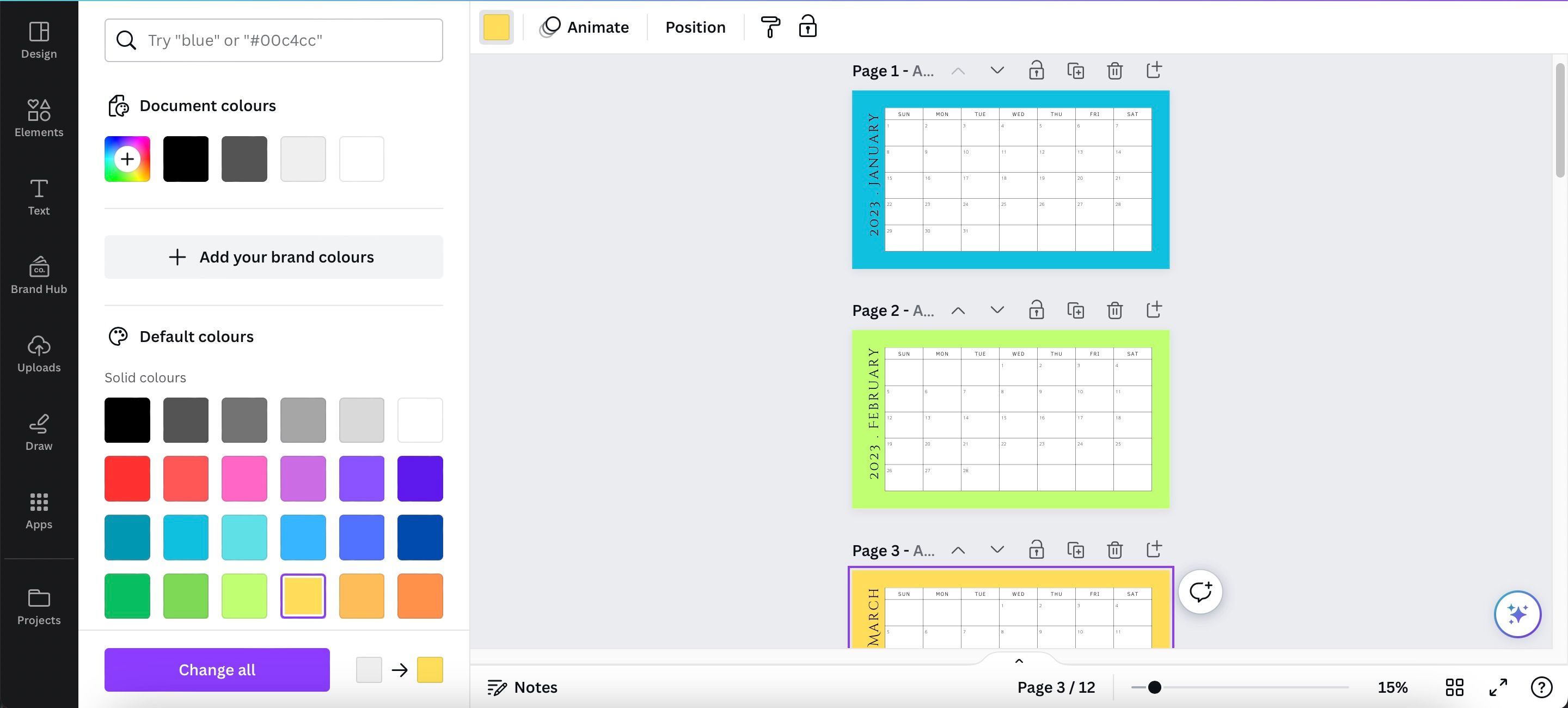Pick the orange solid colour swatch
Image resolution: width=1568 pixels, height=708 pixels.
(420, 596)
